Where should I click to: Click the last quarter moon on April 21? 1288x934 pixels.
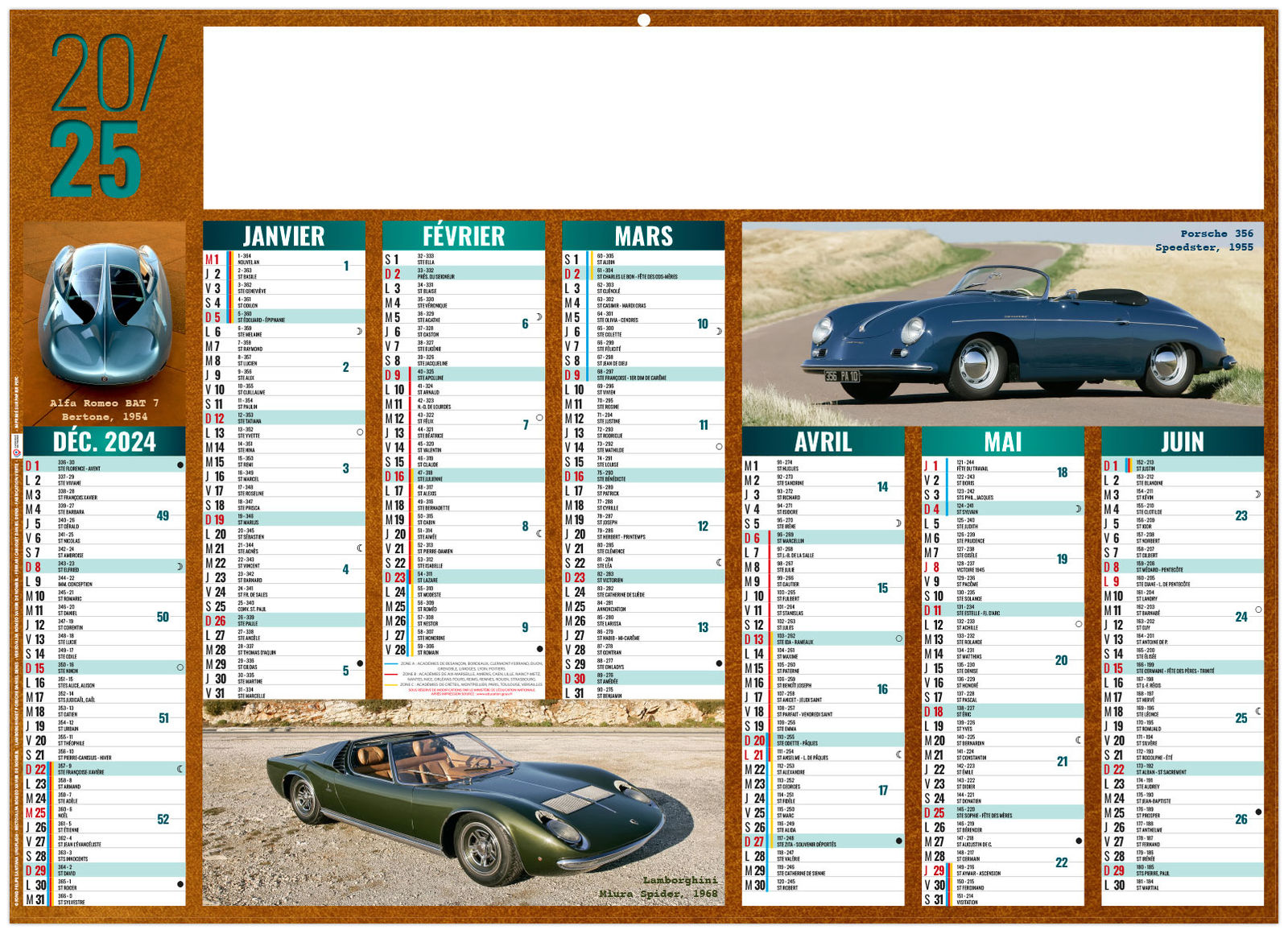[x=898, y=754]
